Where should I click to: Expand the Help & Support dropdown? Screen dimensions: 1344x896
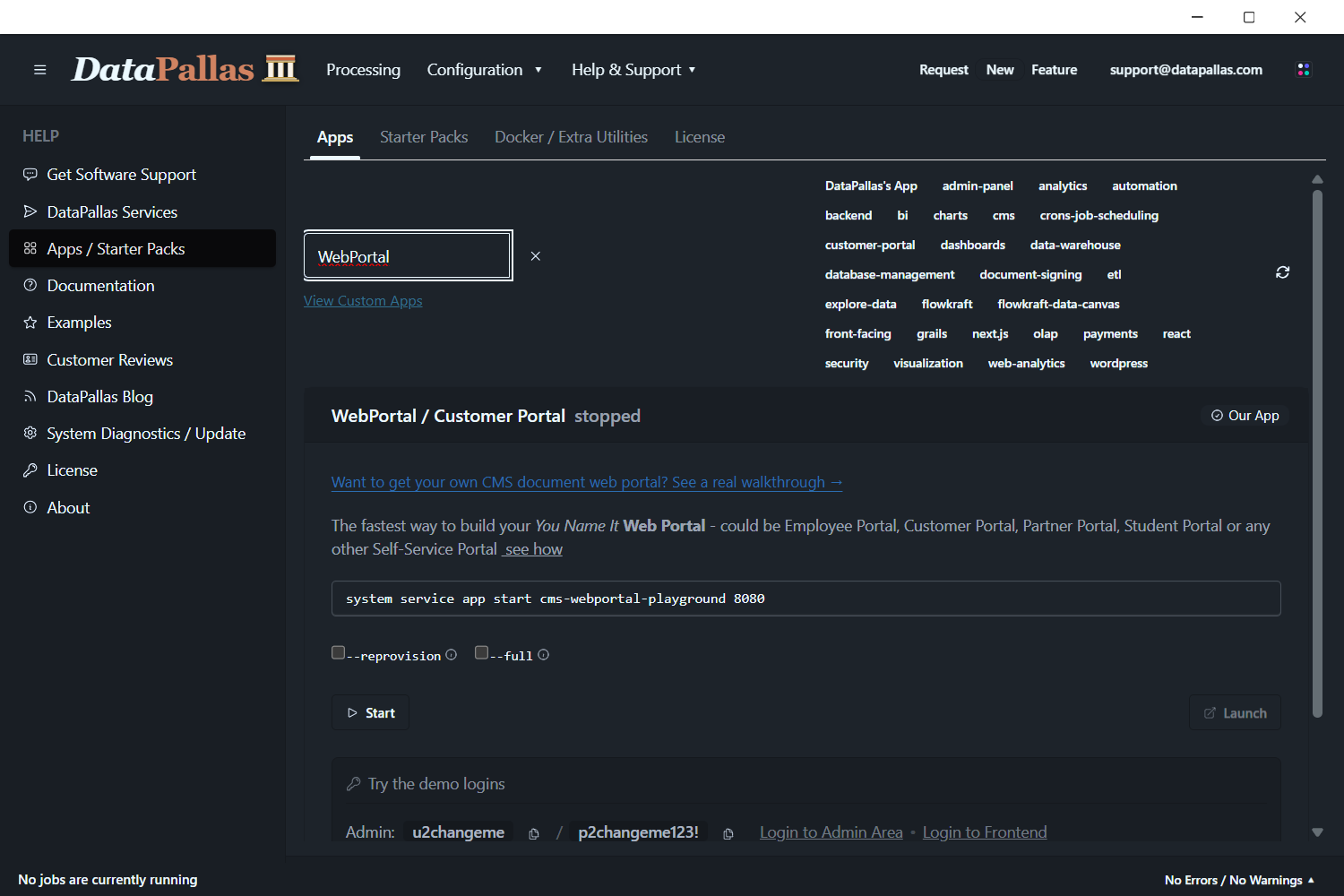633,70
